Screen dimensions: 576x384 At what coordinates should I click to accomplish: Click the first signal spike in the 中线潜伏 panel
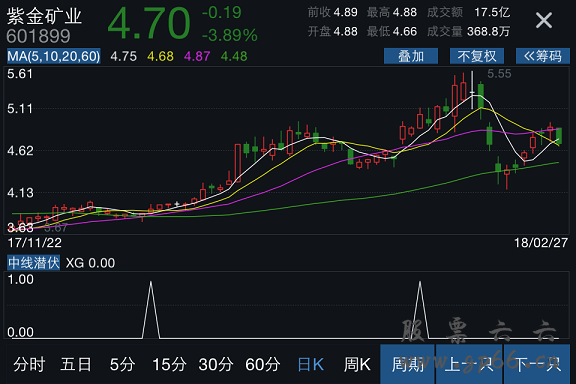(x=151, y=309)
